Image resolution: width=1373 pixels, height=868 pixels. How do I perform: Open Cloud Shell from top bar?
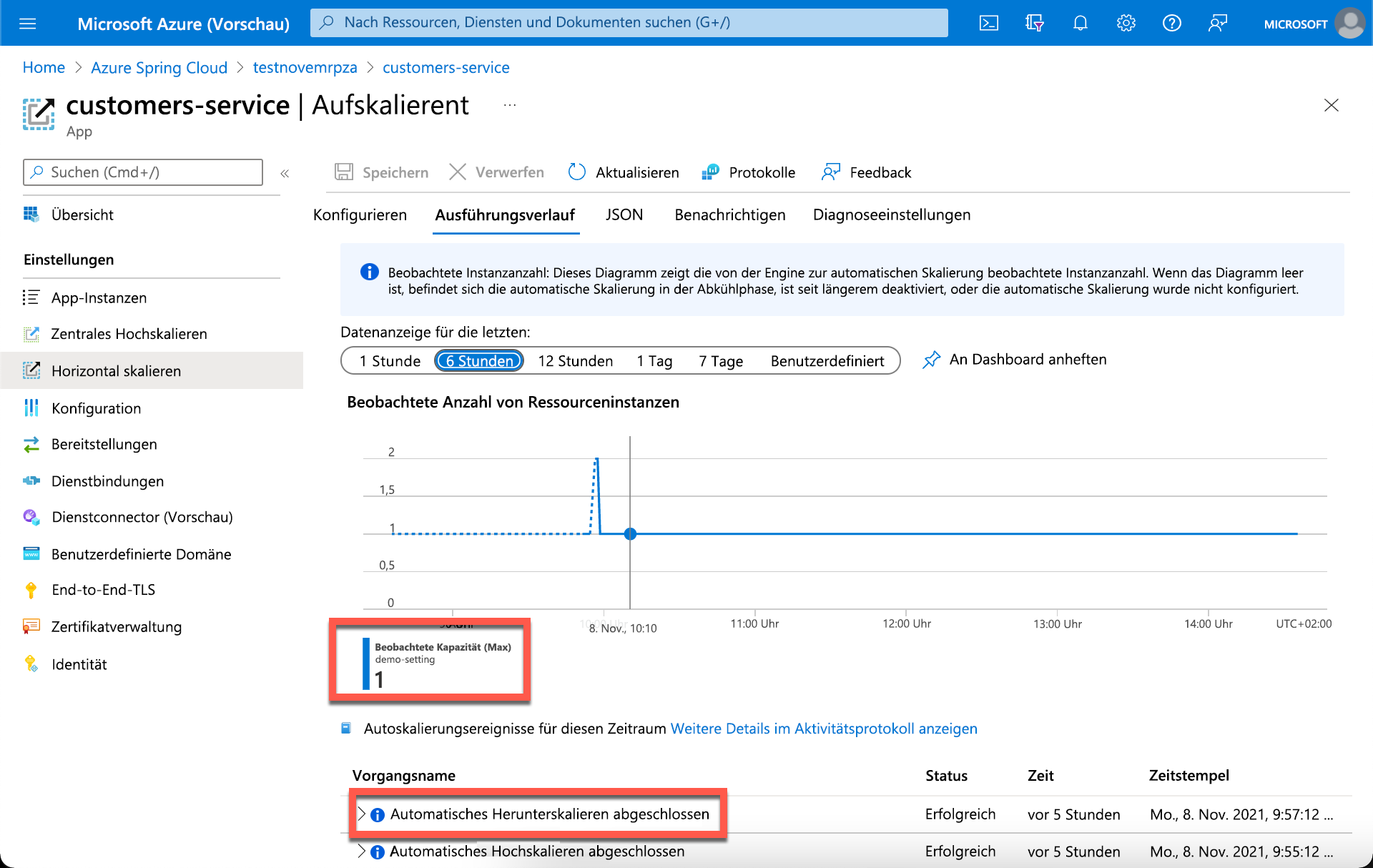point(988,24)
